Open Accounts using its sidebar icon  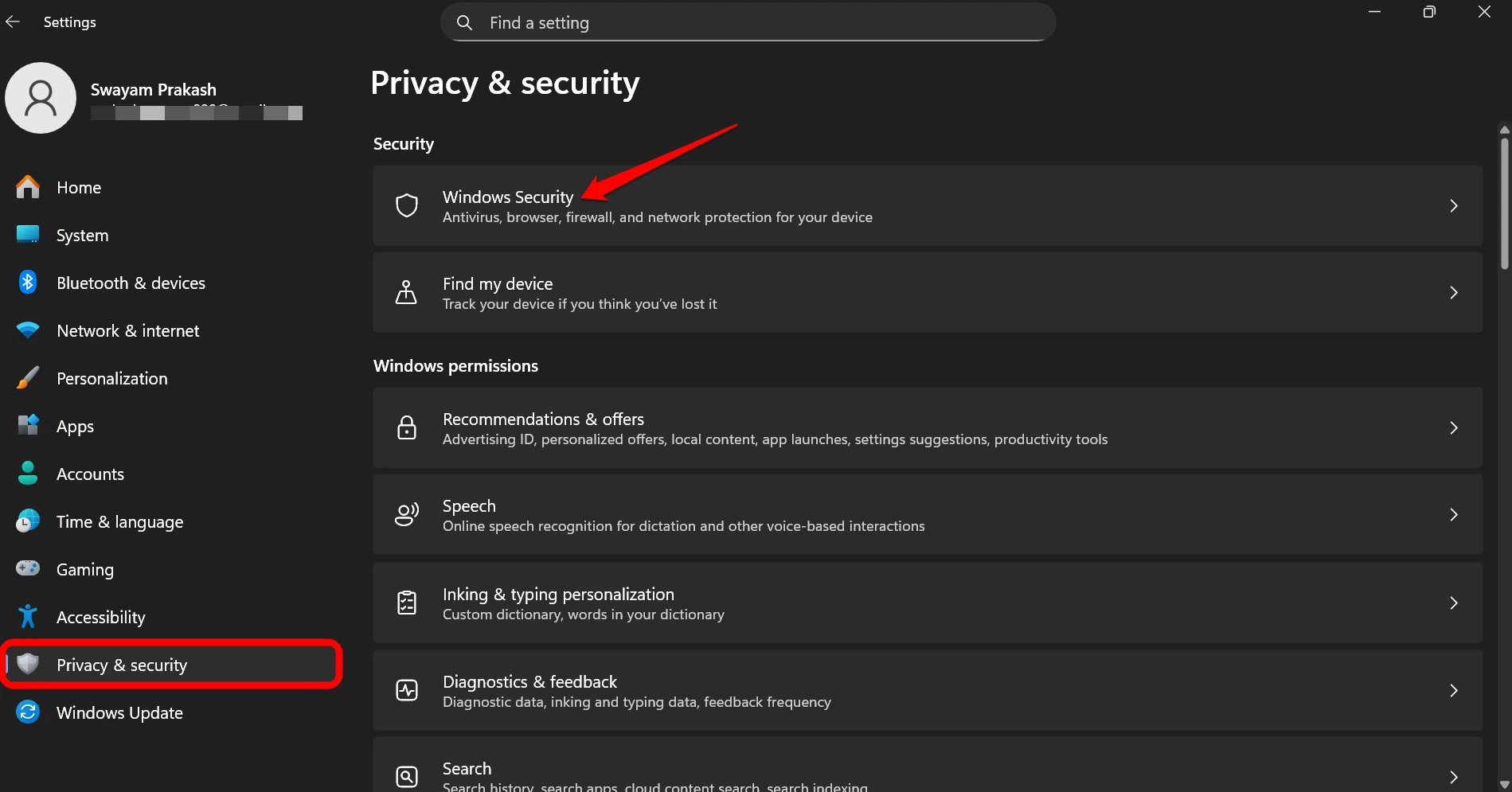[x=28, y=474]
